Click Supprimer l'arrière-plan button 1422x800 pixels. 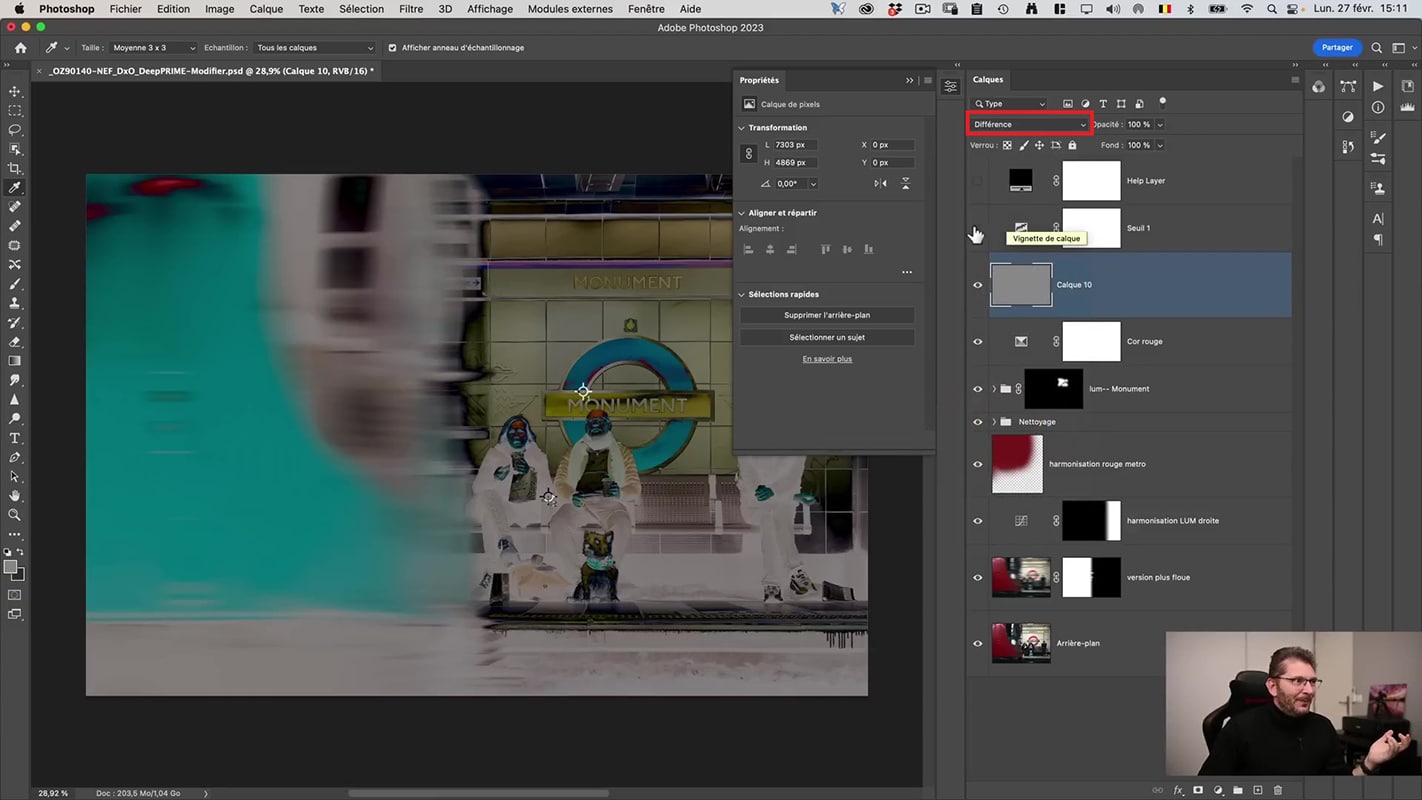pyautogui.click(x=827, y=315)
